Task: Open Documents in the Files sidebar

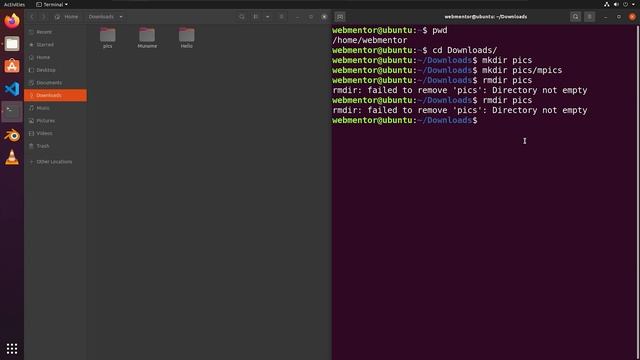Action: (x=56, y=82)
